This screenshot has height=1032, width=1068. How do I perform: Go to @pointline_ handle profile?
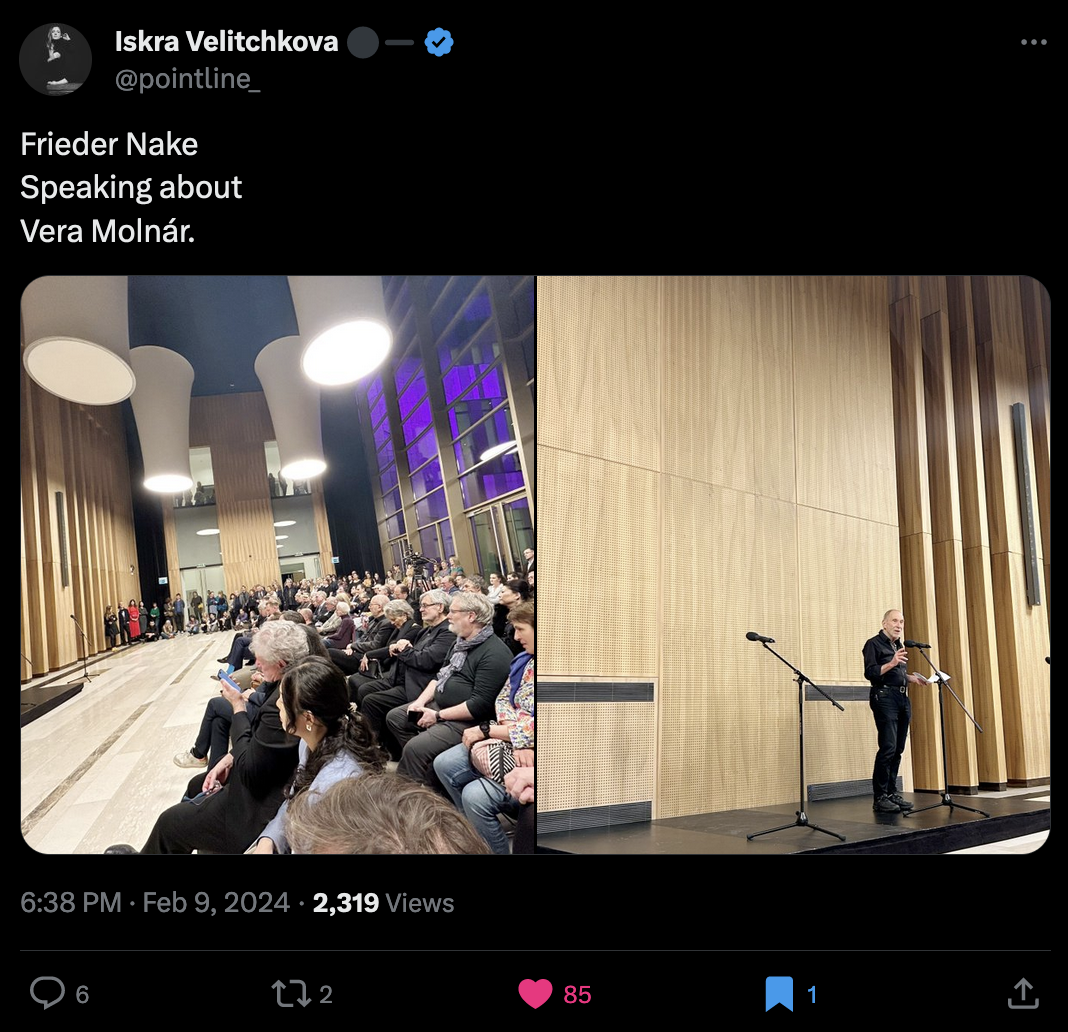[187, 80]
